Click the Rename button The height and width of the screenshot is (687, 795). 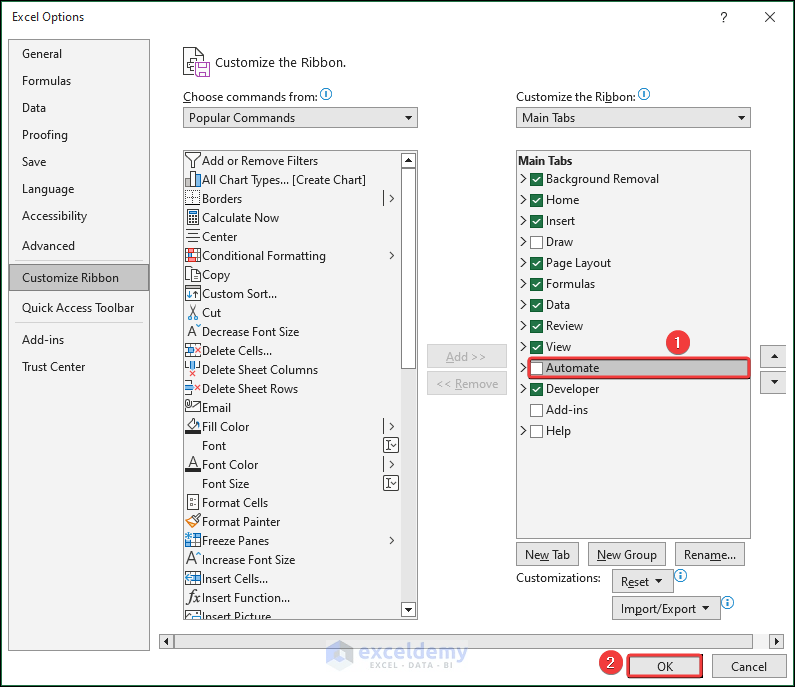[x=709, y=554]
